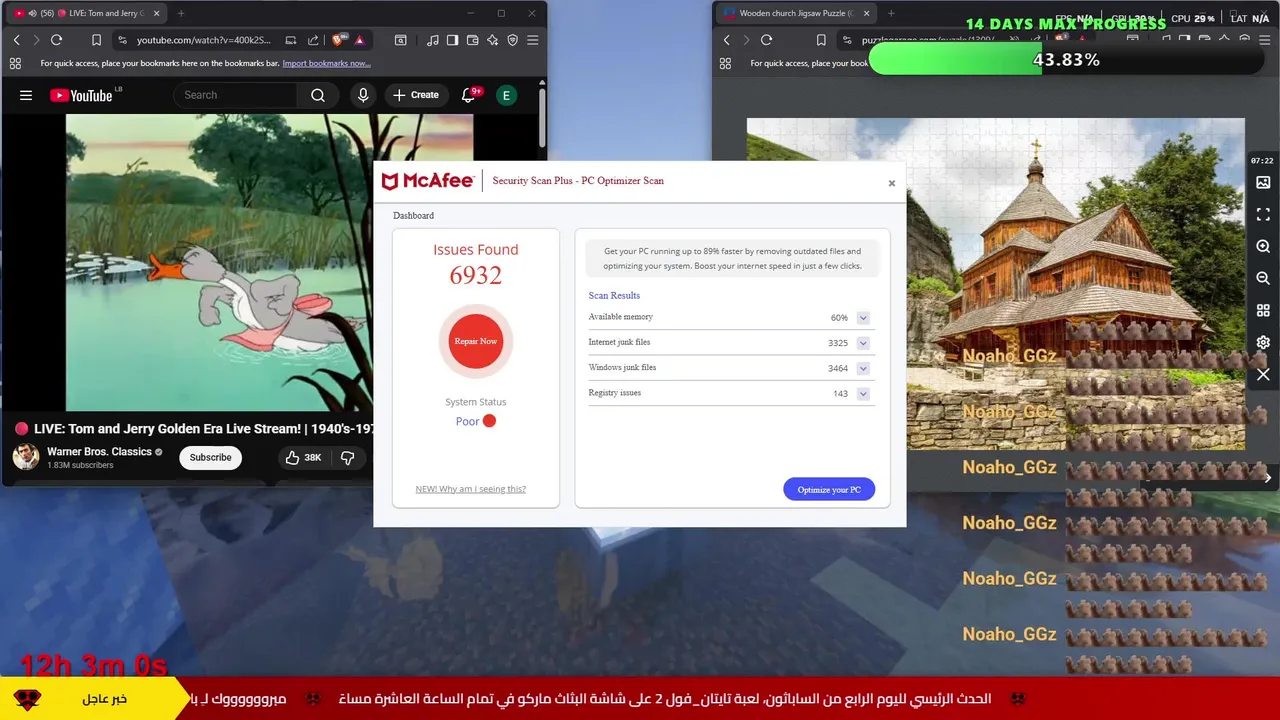Click the Issues Found 6932 count
Viewport: 1280px width, 720px height.
476,275
